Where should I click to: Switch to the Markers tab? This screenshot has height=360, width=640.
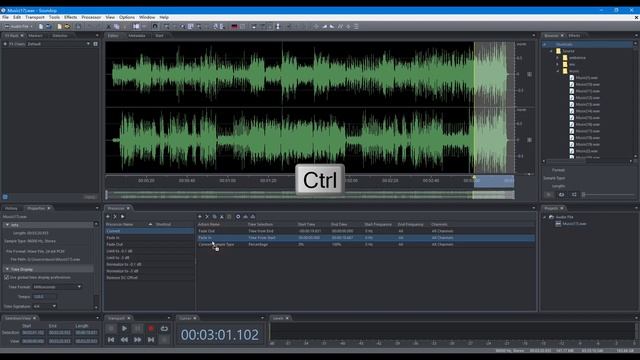tap(36, 36)
